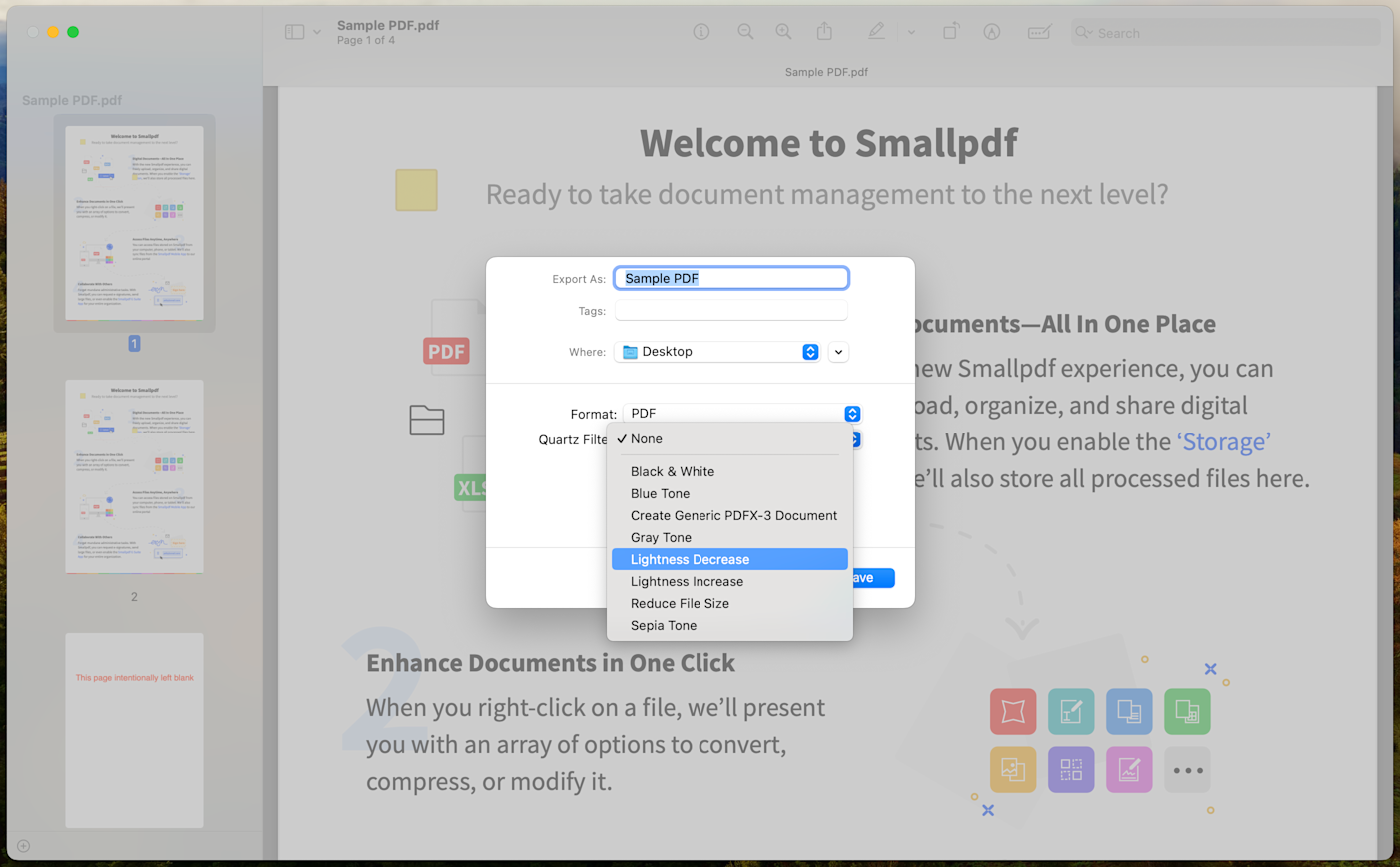The width and height of the screenshot is (1400, 867).
Task: Click the purple grid tool tile
Action: 1071,770
